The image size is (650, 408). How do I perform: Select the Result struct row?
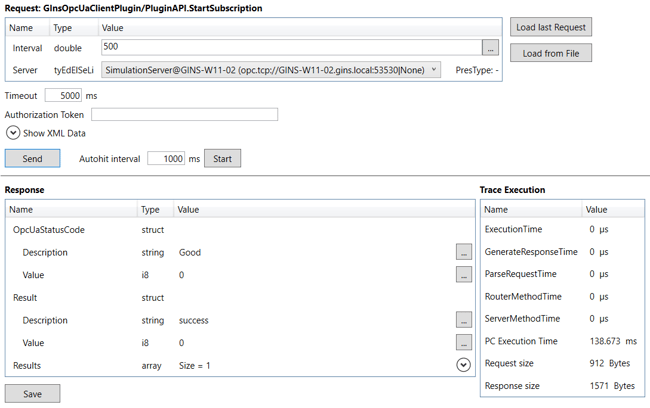pyautogui.click(x=25, y=298)
